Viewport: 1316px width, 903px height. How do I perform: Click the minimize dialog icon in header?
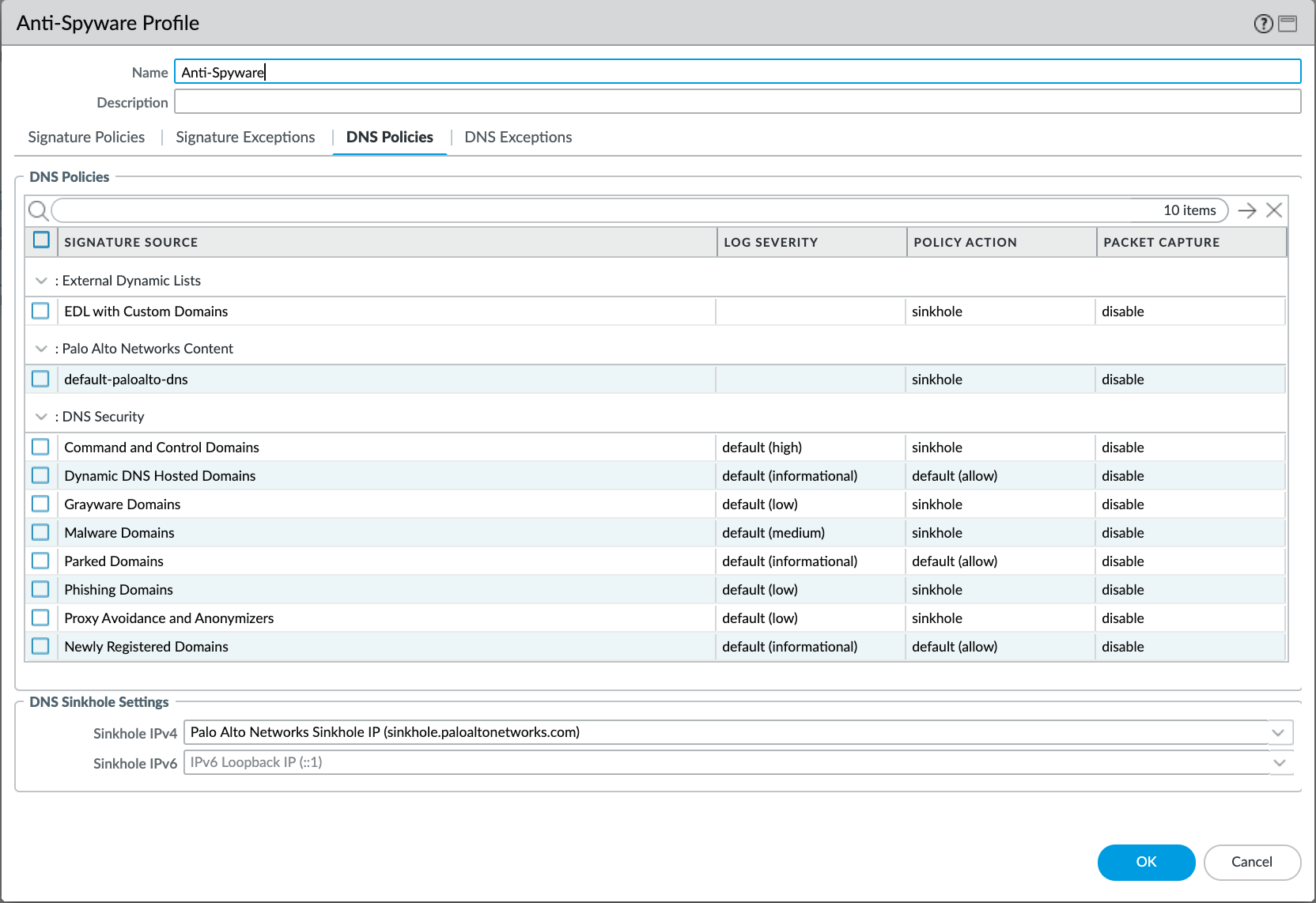pyautogui.click(x=1288, y=24)
